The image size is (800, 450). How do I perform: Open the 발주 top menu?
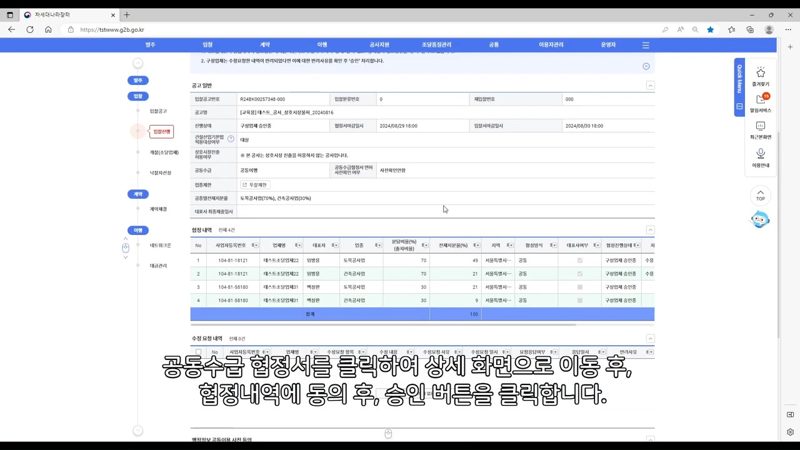150,45
